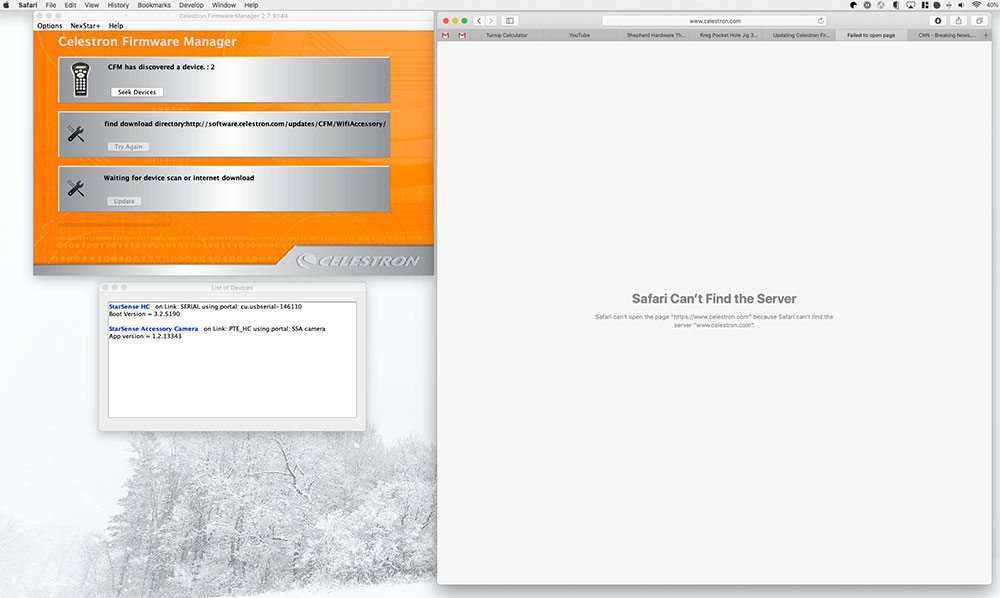
Task: Click the Safari address bar
Action: click(714, 20)
